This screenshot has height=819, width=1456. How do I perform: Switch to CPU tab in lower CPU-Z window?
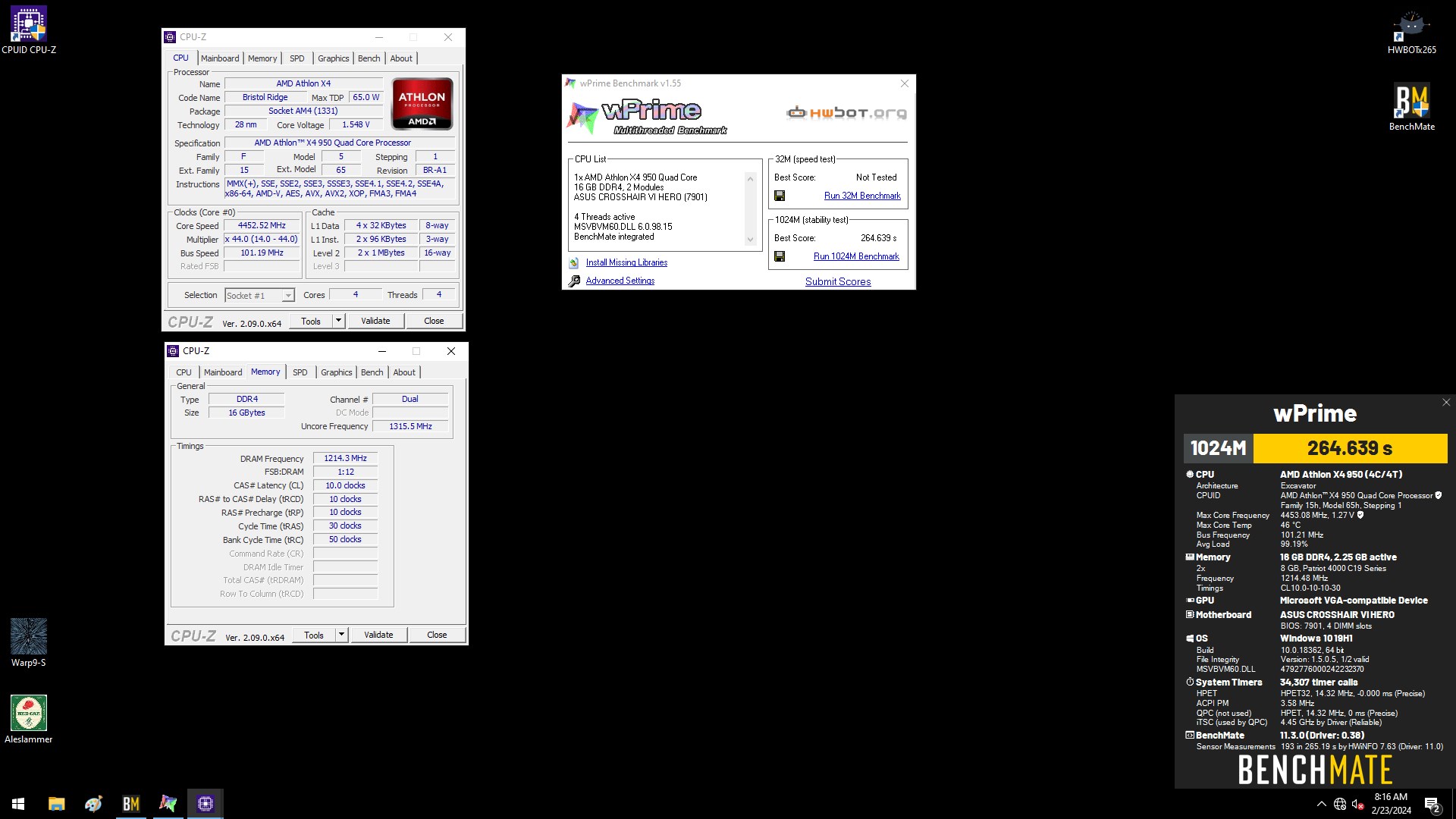click(x=184, y=372)
